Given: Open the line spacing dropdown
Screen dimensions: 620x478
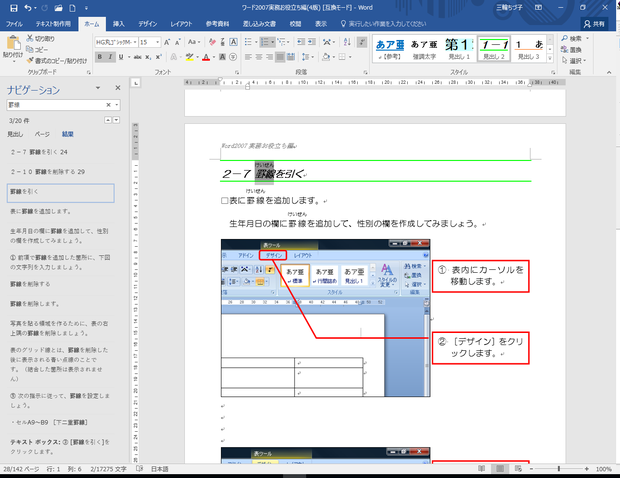Looking at the screenshot, I should coord(307,57).
